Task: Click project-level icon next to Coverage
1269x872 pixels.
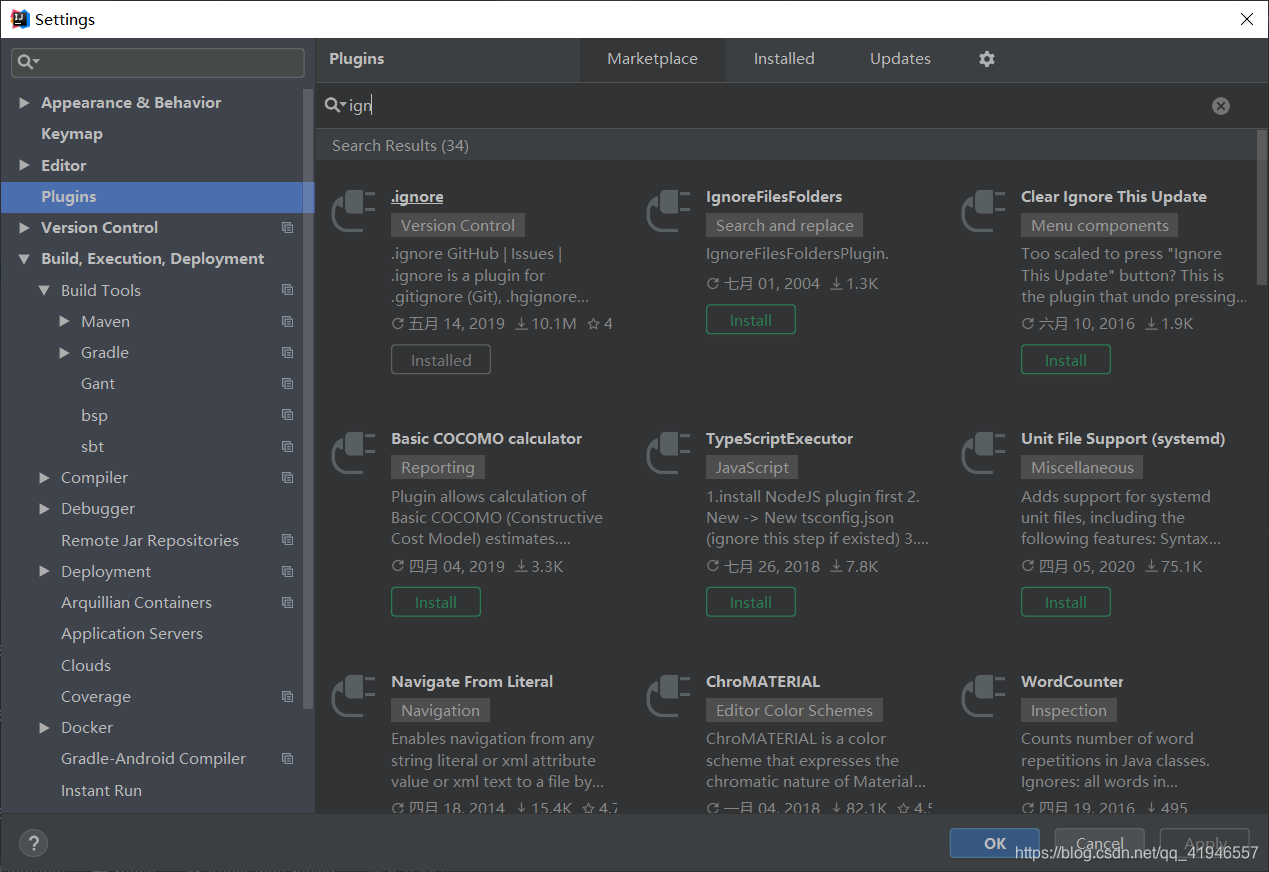Action: coord(288,697)
